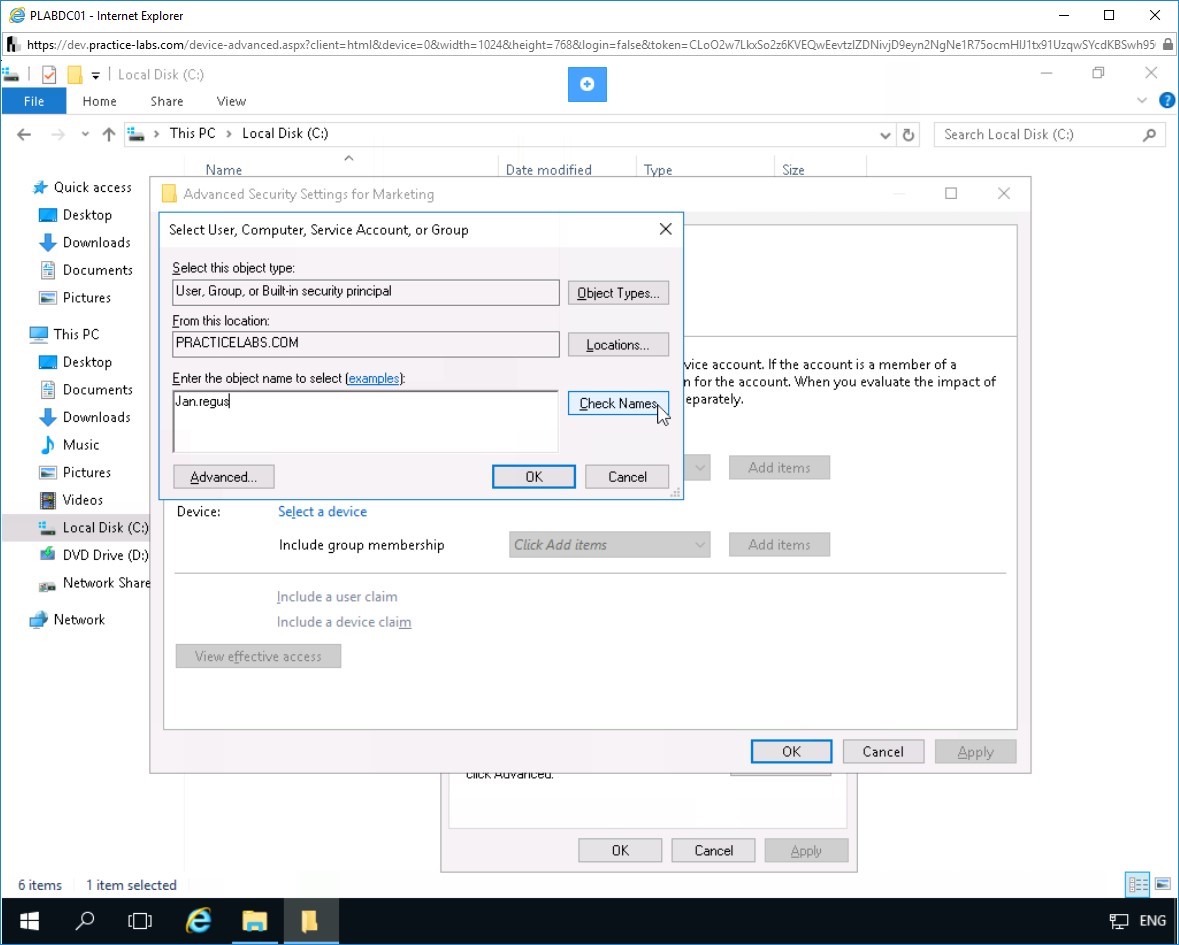Open the View ribbon tab
Viewport: 1179px width, 945px height.
[231, 101]
